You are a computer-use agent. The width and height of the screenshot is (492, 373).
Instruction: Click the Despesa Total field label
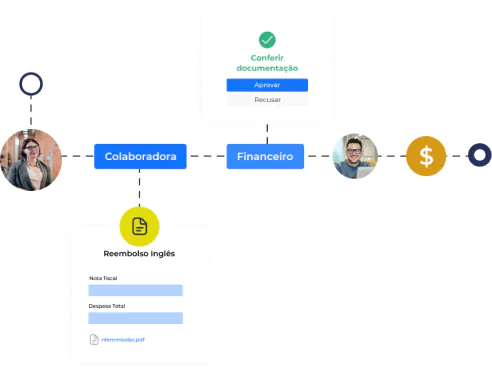[107, 306]
